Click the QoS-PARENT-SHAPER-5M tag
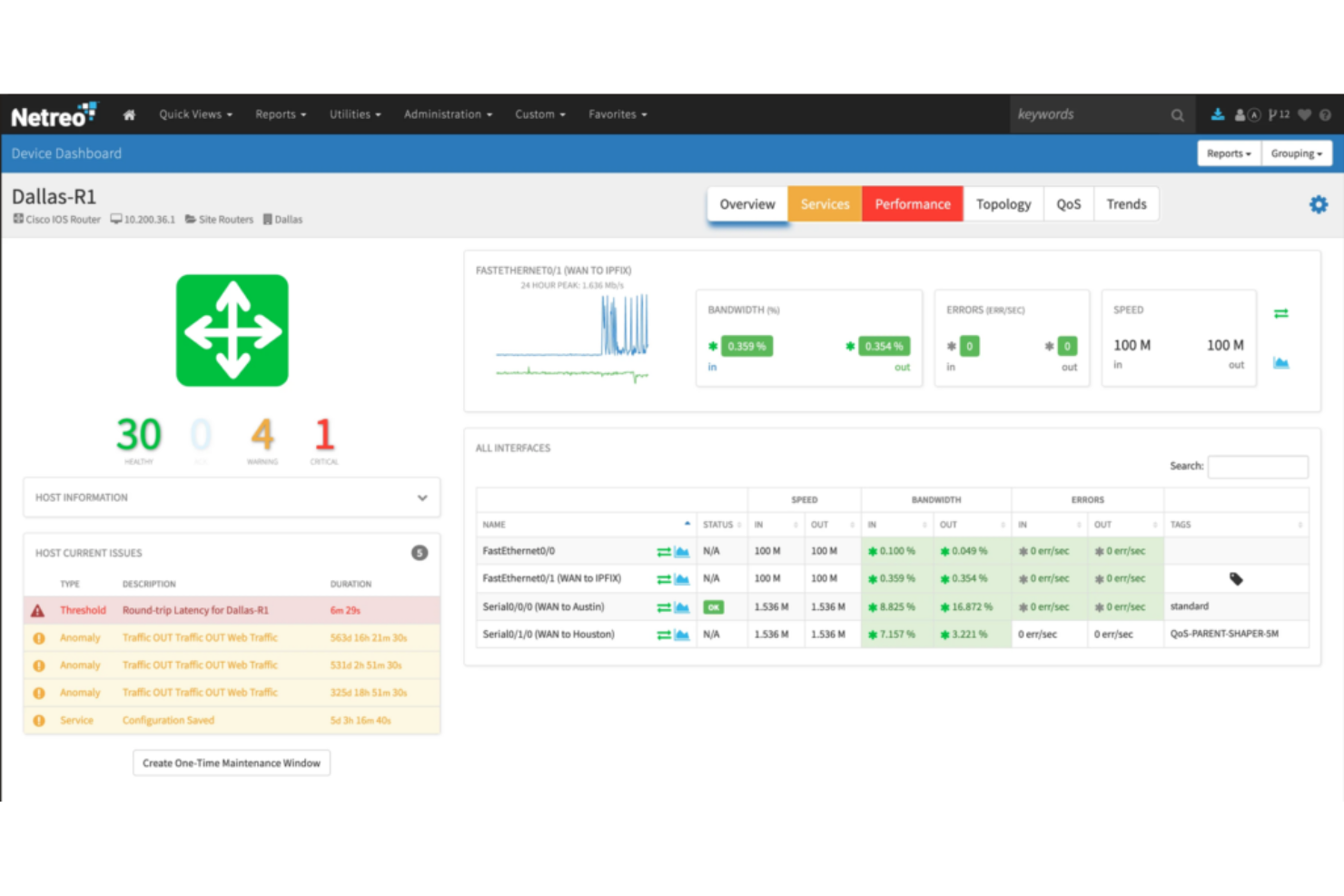1344x896 pixels. pos(1224,635)
